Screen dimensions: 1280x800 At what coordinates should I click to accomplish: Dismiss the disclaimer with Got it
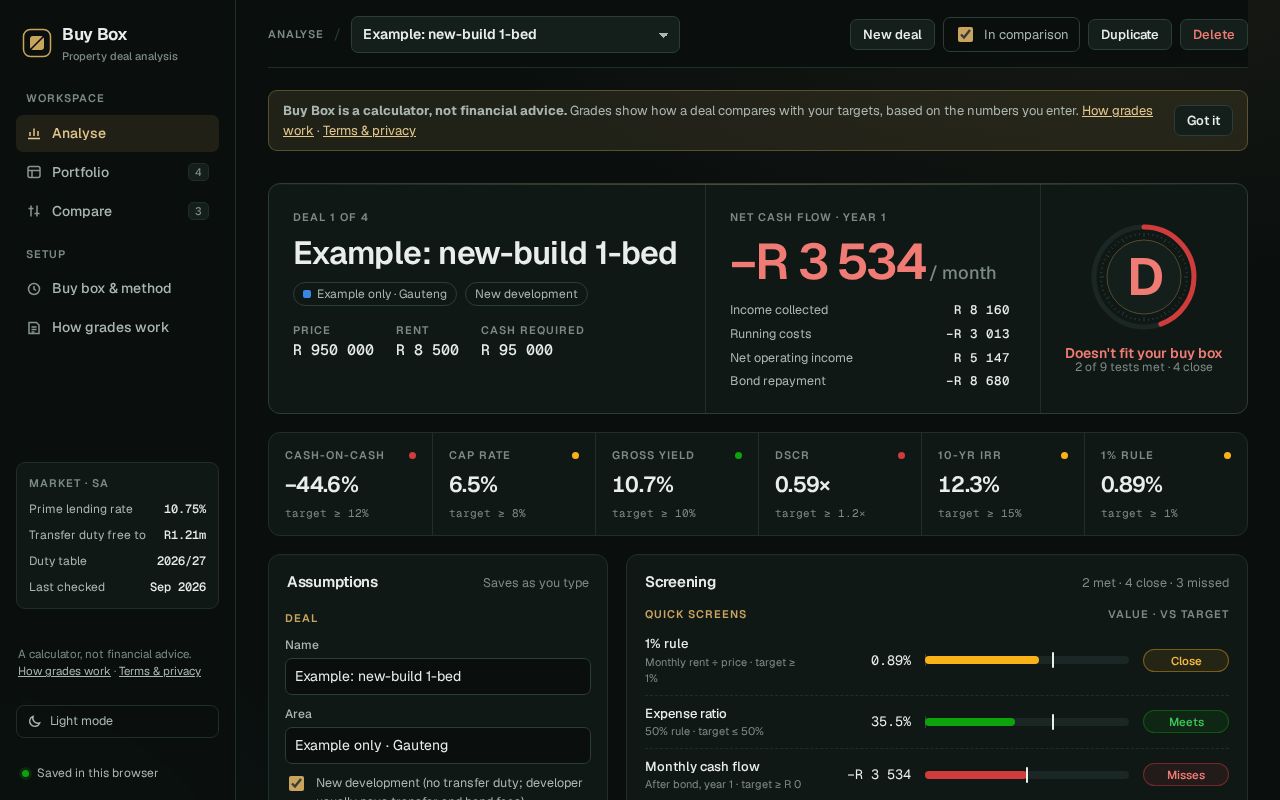click(1203, 121)
